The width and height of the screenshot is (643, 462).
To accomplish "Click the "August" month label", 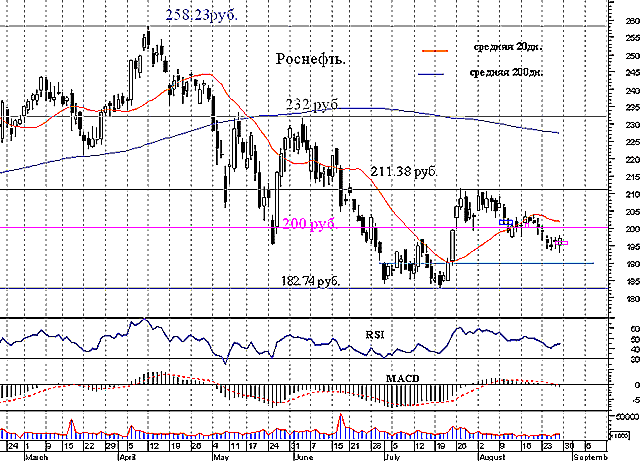I will pos(492,457).
